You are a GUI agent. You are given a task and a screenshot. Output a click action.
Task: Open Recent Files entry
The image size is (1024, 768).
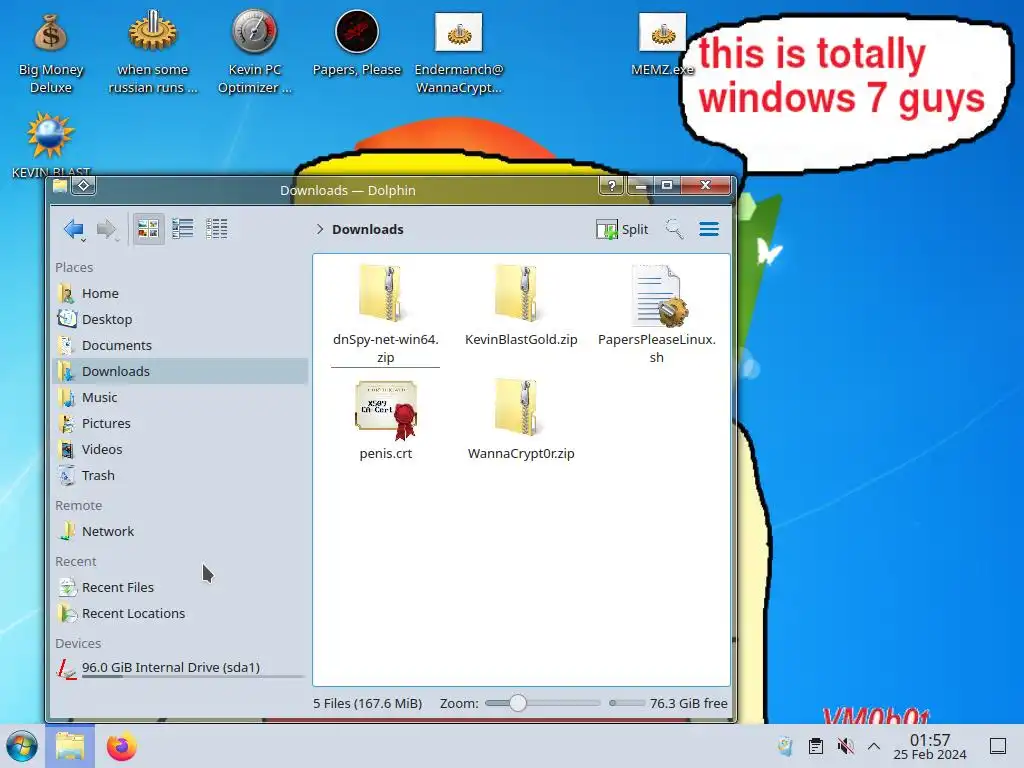tap(180, 587)
